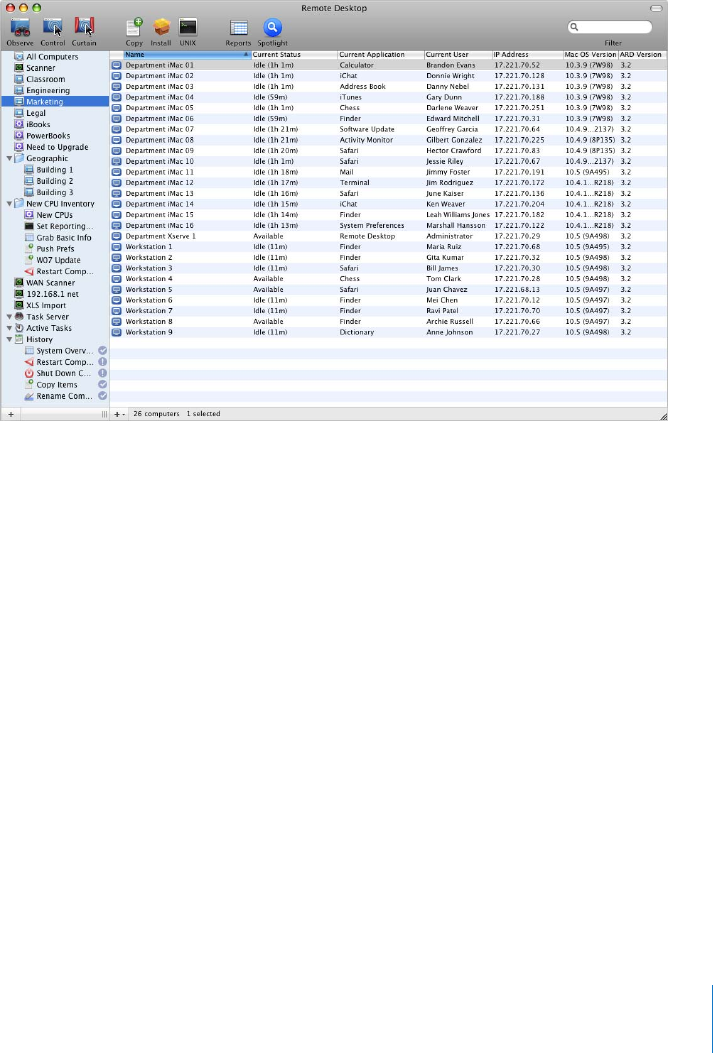
Task: Select the Need to Upgrade list
Action: (55, 147)
